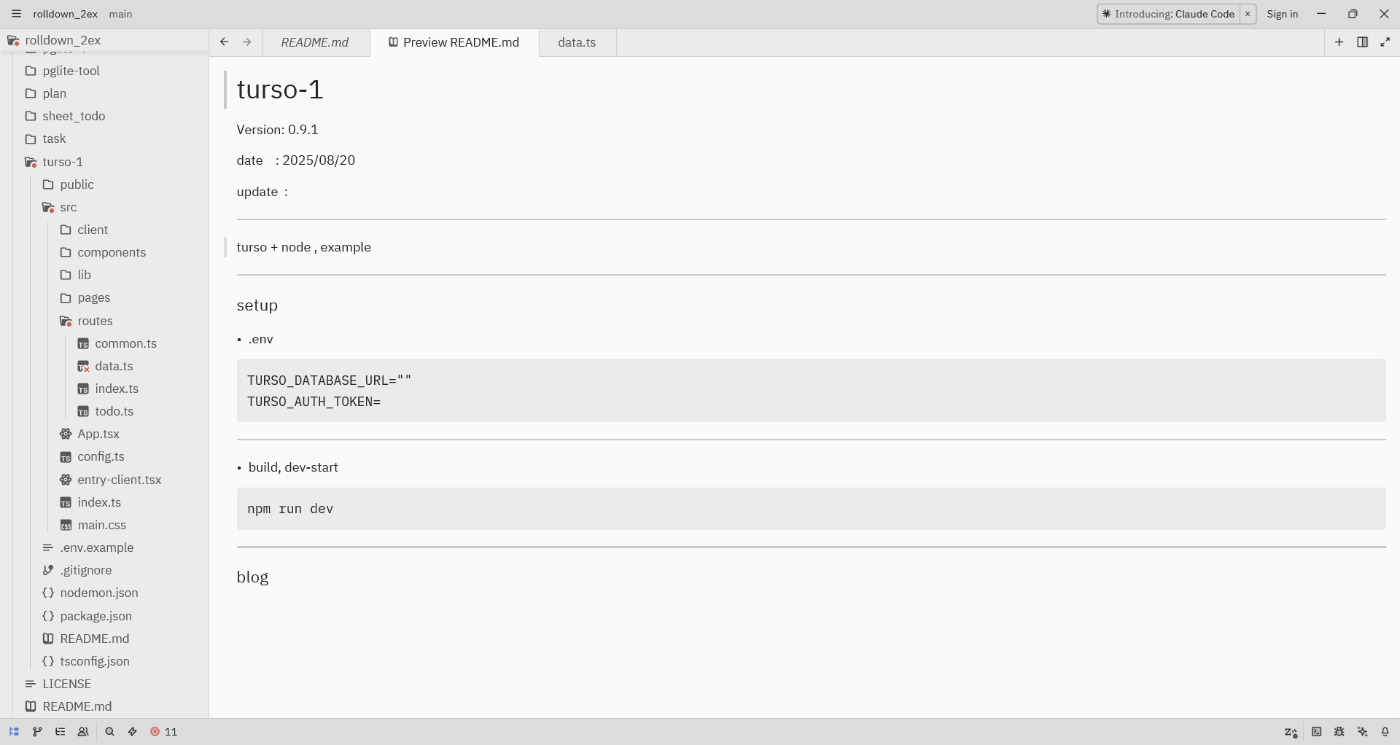The width and height of the screenshot is (1400, 745).
Task: Open the terminal panel icon
Action: [x=1317, y=732]
